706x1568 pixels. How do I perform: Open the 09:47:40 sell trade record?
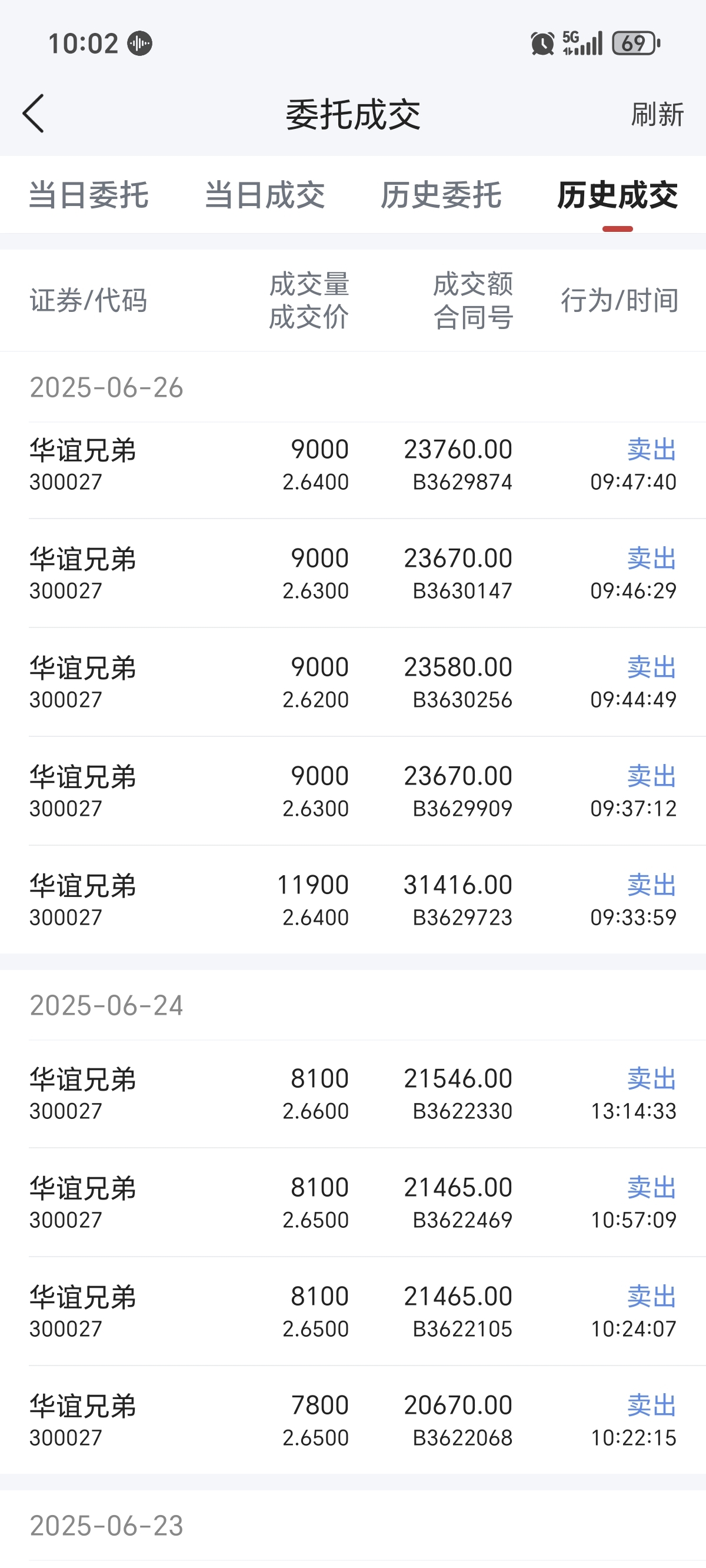[353, 466]
